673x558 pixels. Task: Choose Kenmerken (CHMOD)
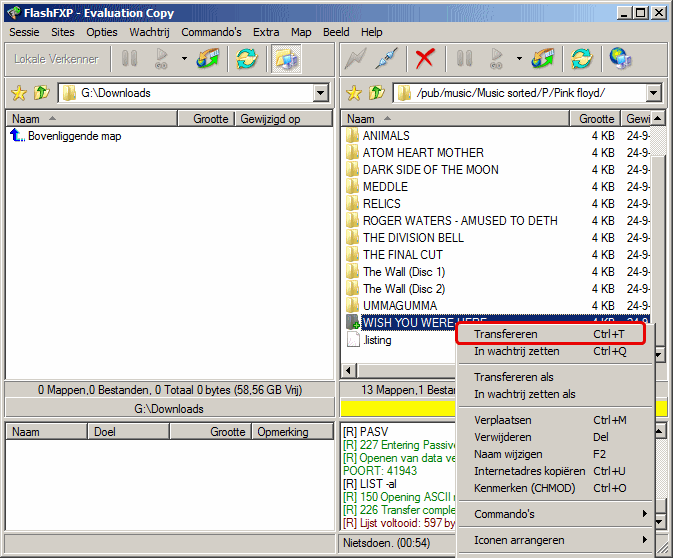pos(555,488)
